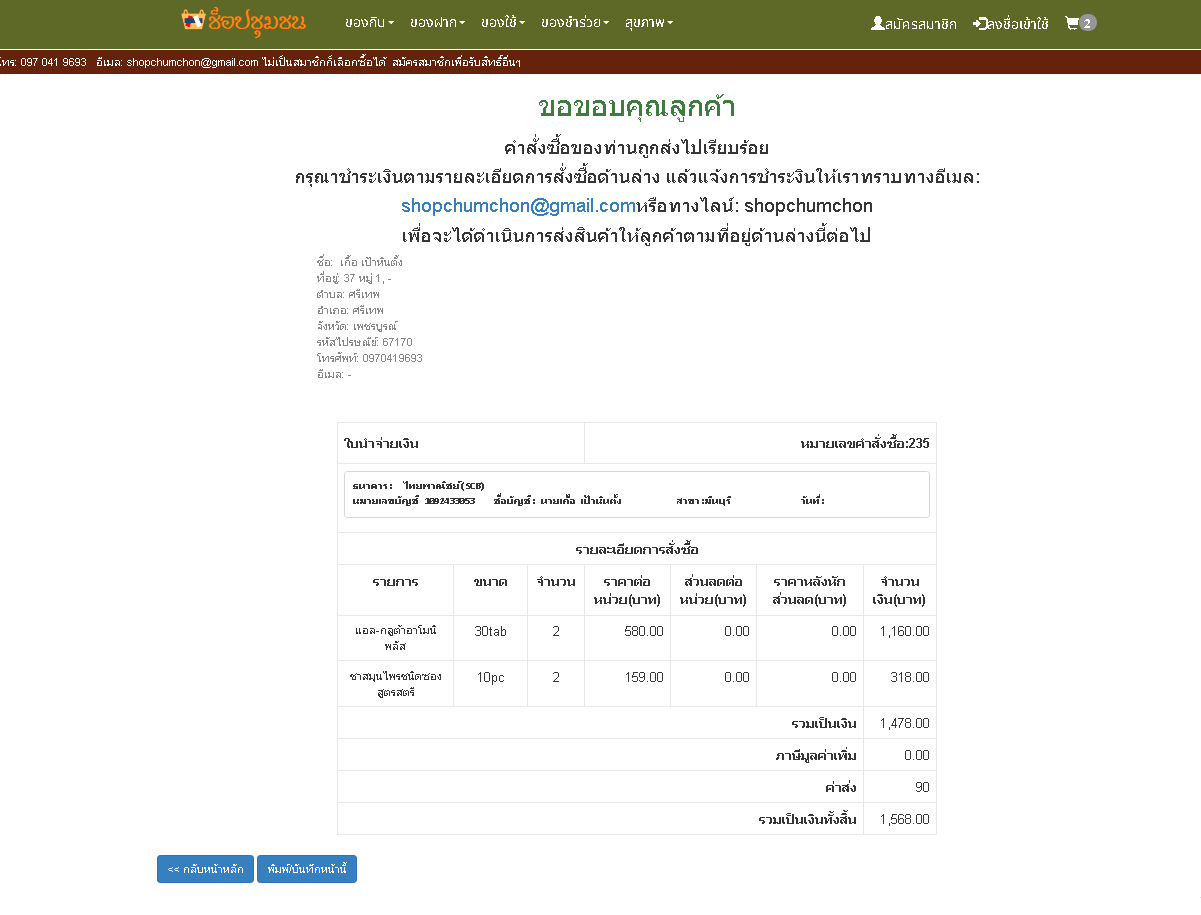1201x915 pixels.
Task: Click the order number 235 text
Action: 865,443
